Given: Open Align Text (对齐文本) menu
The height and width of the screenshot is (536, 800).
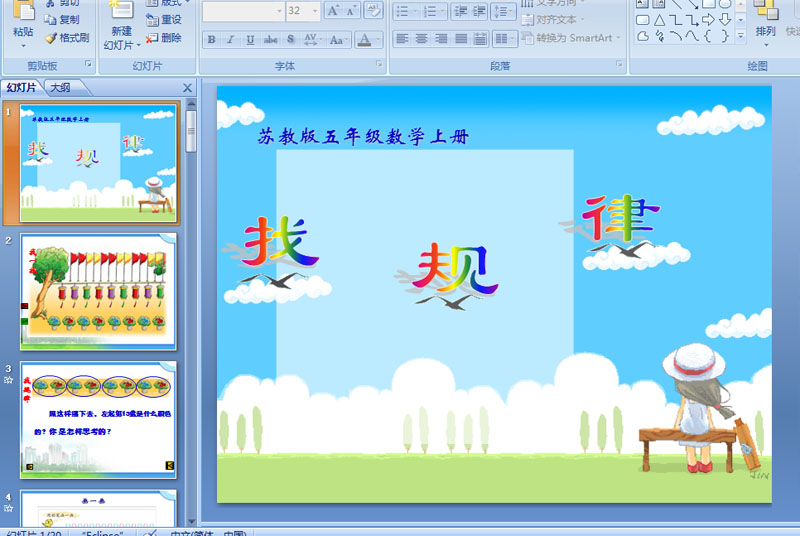Looking at the screenshot, I should click(x=553, y=19).
